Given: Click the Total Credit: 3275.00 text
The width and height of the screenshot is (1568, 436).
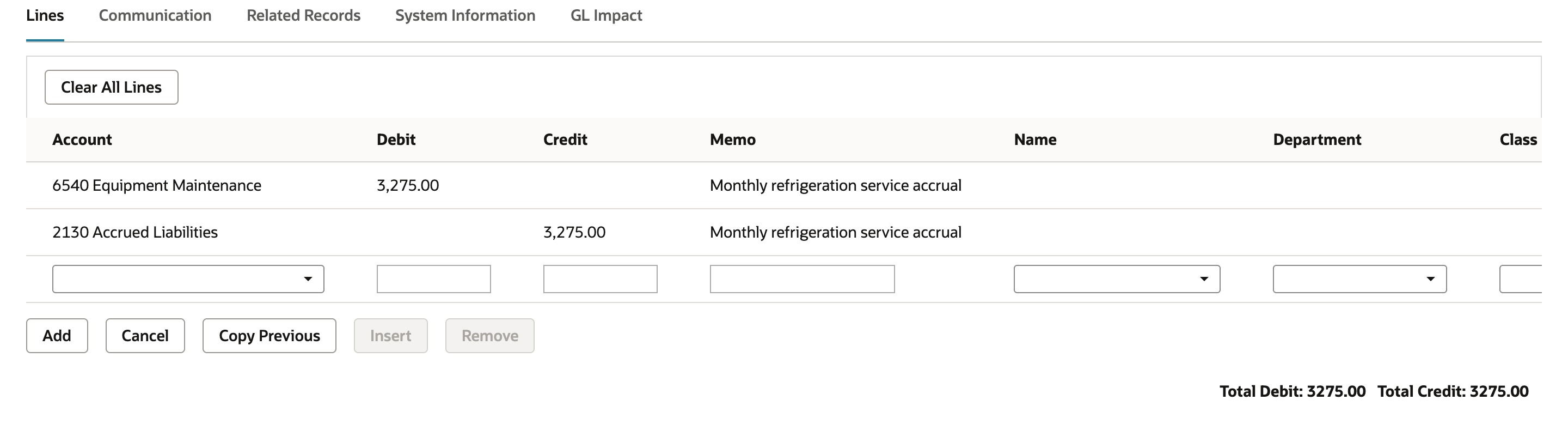Looking at the screenshot, I should pos(1453,391).
